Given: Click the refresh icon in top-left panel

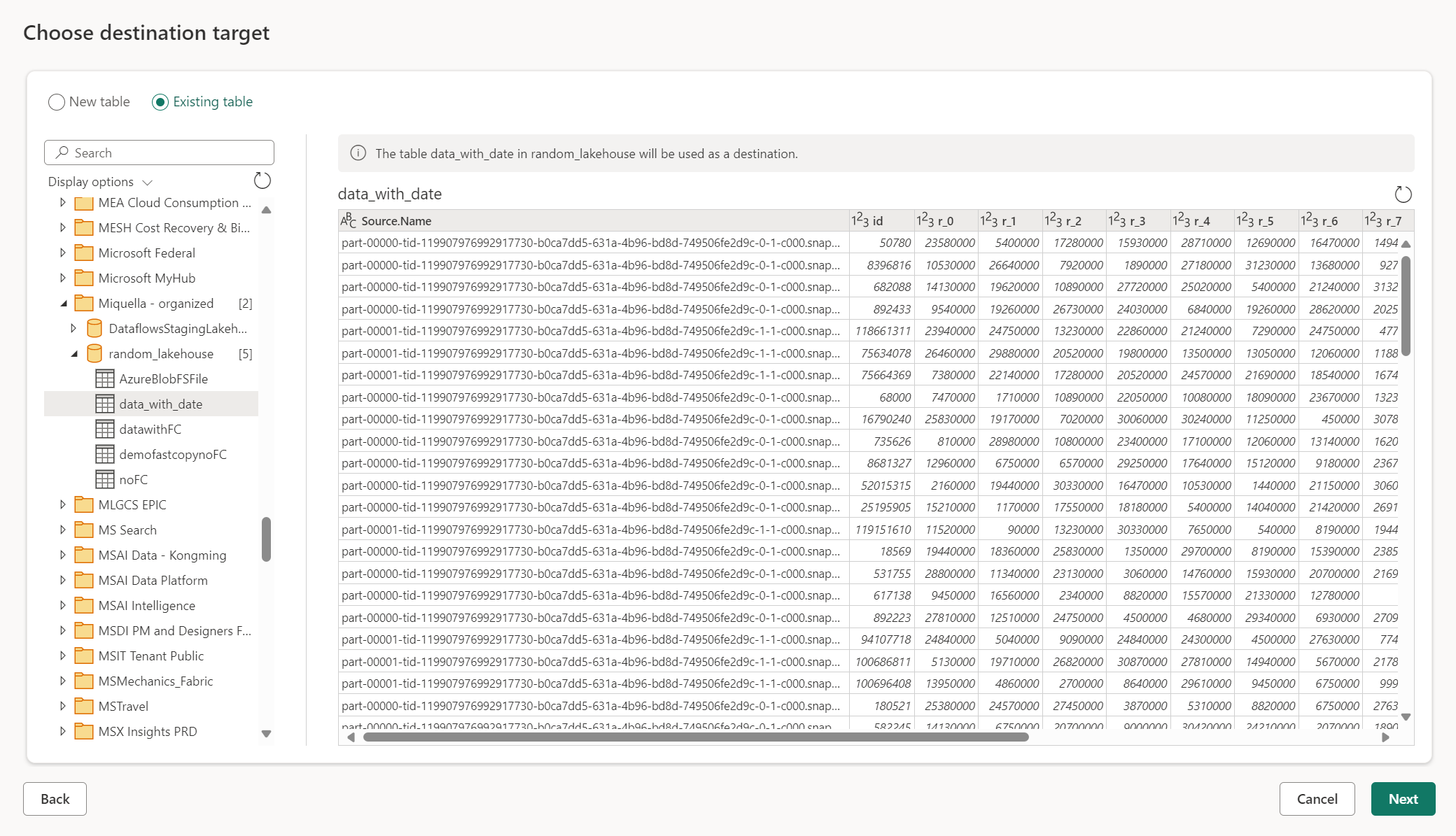Looking at the screenshot, I should coord(263,181).
